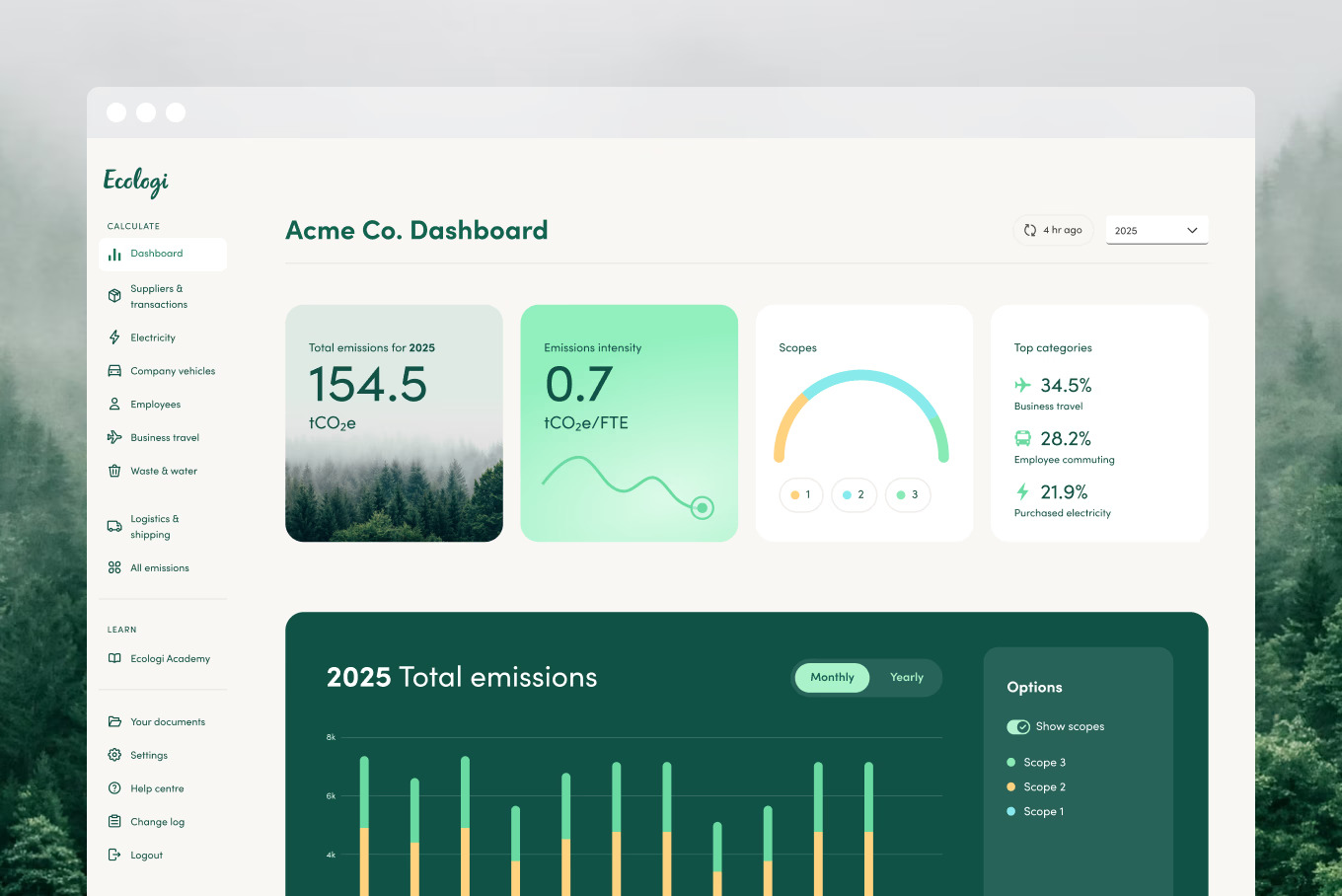Click the 2025 Total emissions heading
The height and width of the screenshot is (896, 1342).
[x=462, y=677]
